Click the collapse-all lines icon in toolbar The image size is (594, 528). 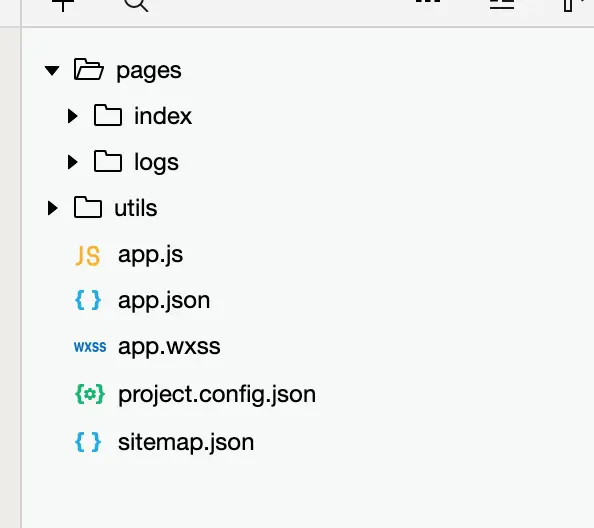[502, 4]
